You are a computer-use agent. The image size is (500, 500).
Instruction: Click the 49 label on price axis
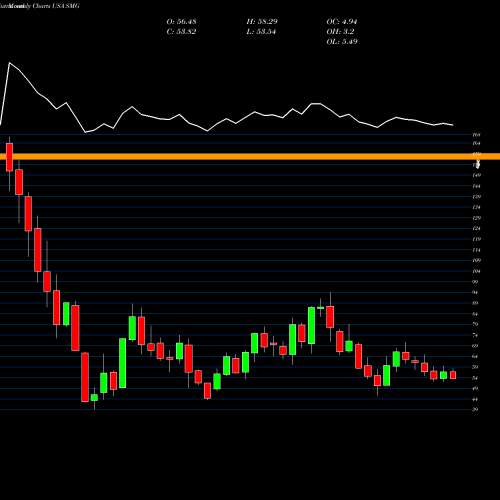pyautogui.click(x=475, y=388)
